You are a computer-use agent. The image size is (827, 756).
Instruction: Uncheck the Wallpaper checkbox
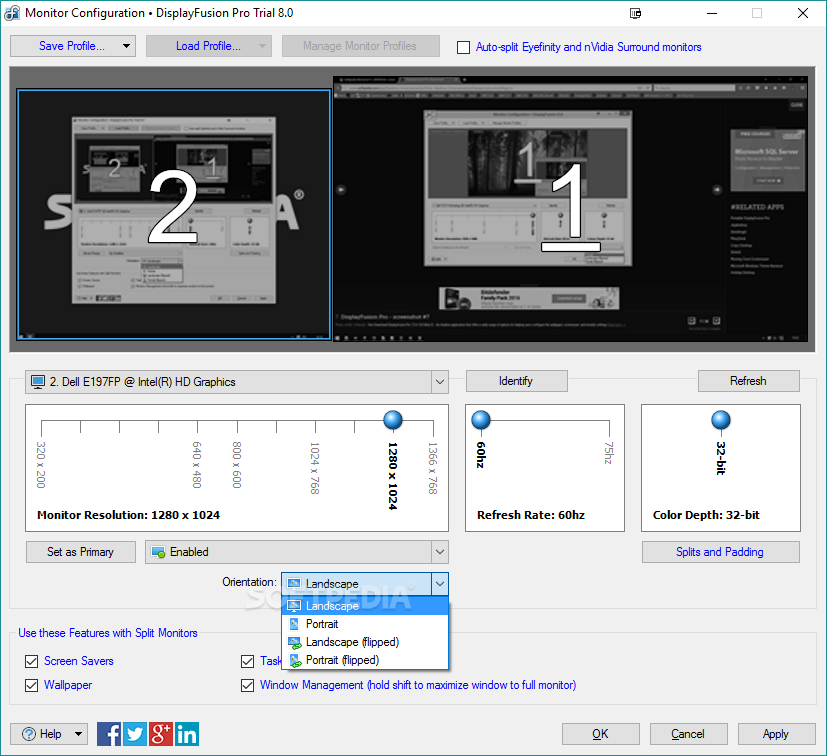32,685
